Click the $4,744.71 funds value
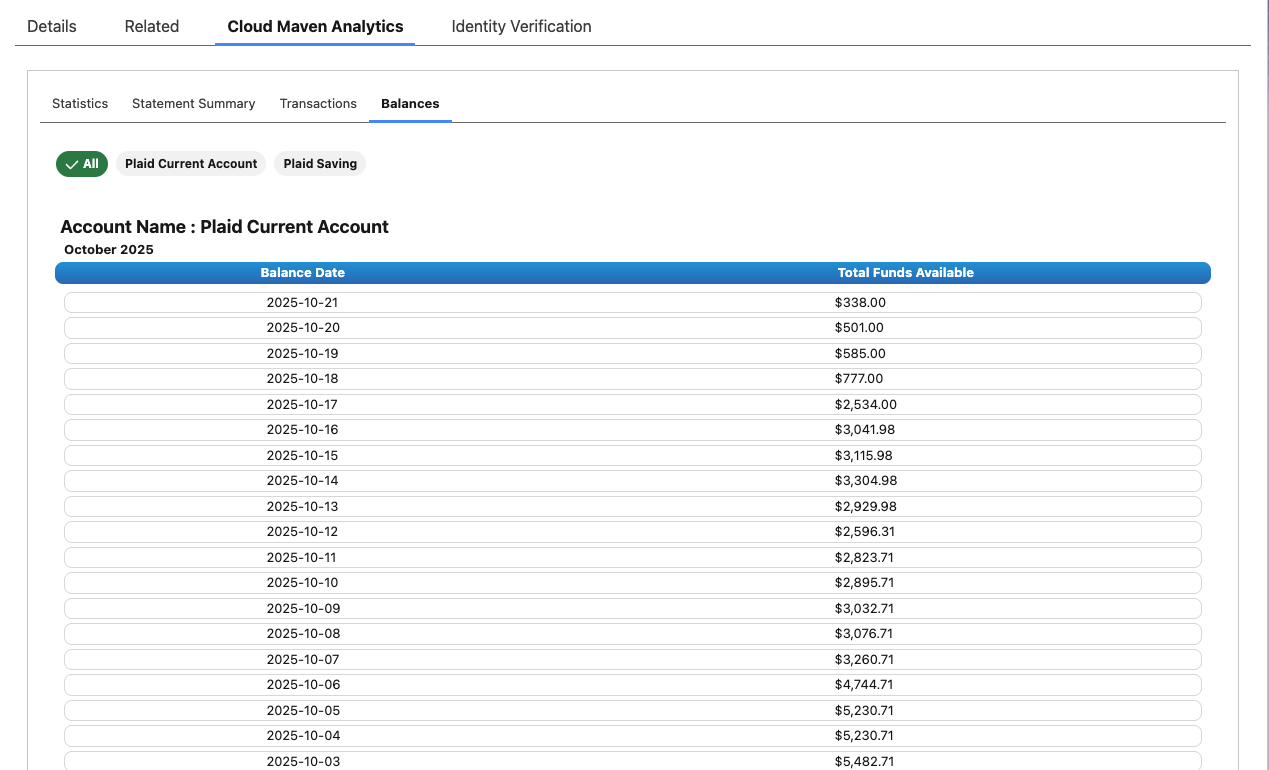The image size is (1269, 770). (864, 685)
